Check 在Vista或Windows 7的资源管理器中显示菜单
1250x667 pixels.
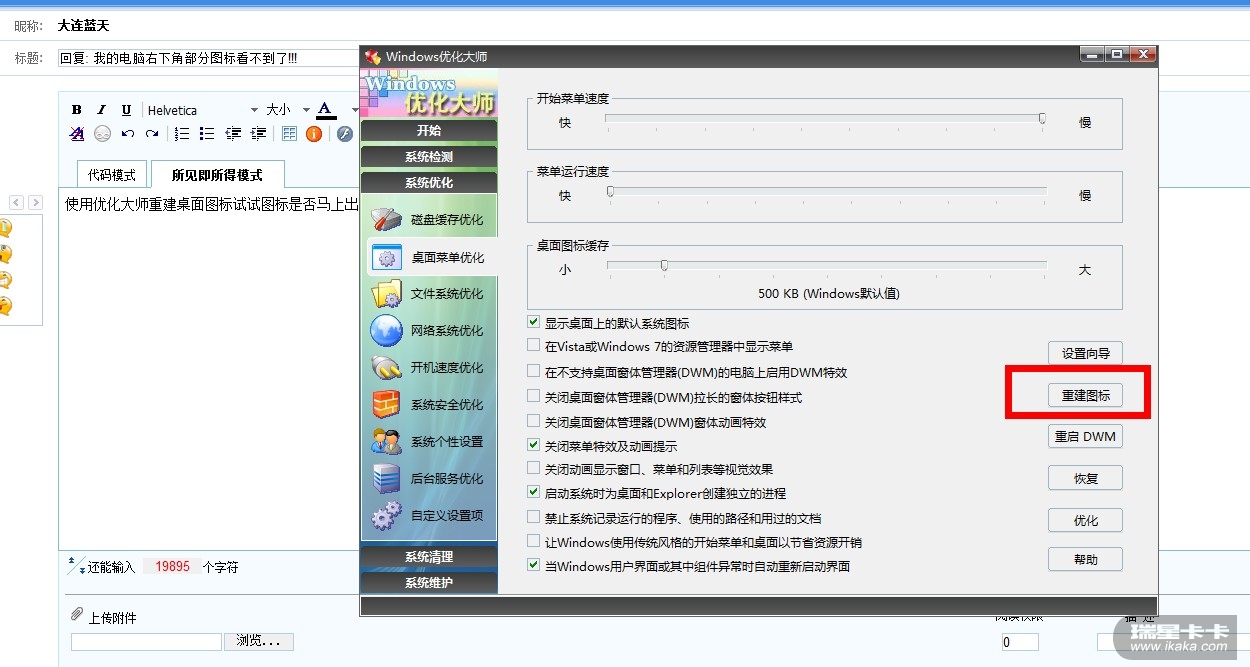pos(533,346)
